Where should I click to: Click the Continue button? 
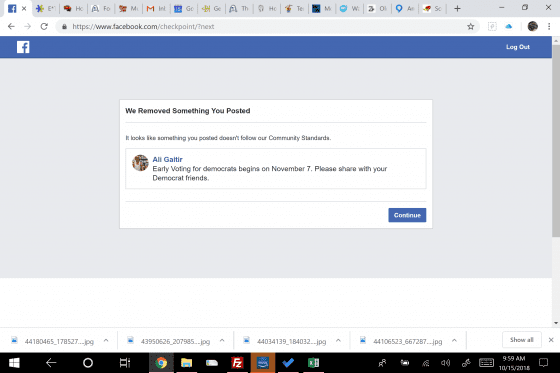[x=407, y=215]
